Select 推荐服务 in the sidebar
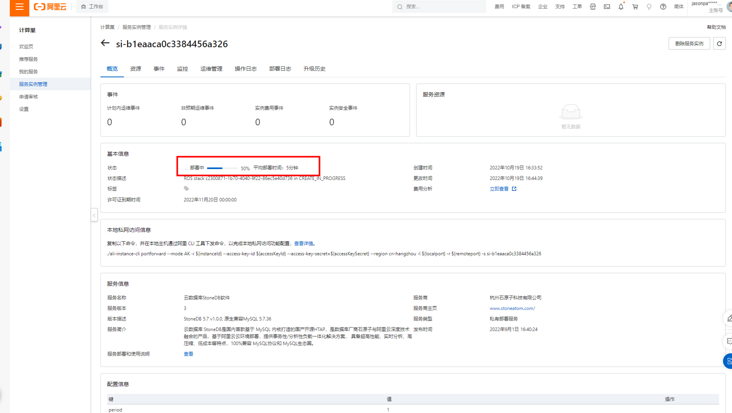The width and height of the screenshot is (732, 413). tap(28, 59)
